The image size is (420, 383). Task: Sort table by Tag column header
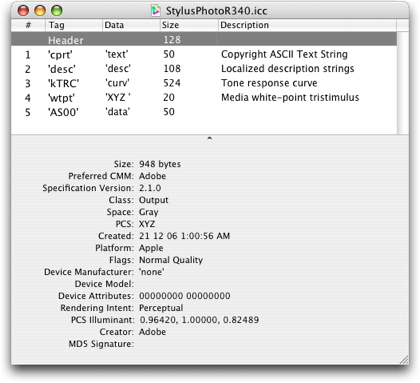pyautogui.click(x=74, y=25)
